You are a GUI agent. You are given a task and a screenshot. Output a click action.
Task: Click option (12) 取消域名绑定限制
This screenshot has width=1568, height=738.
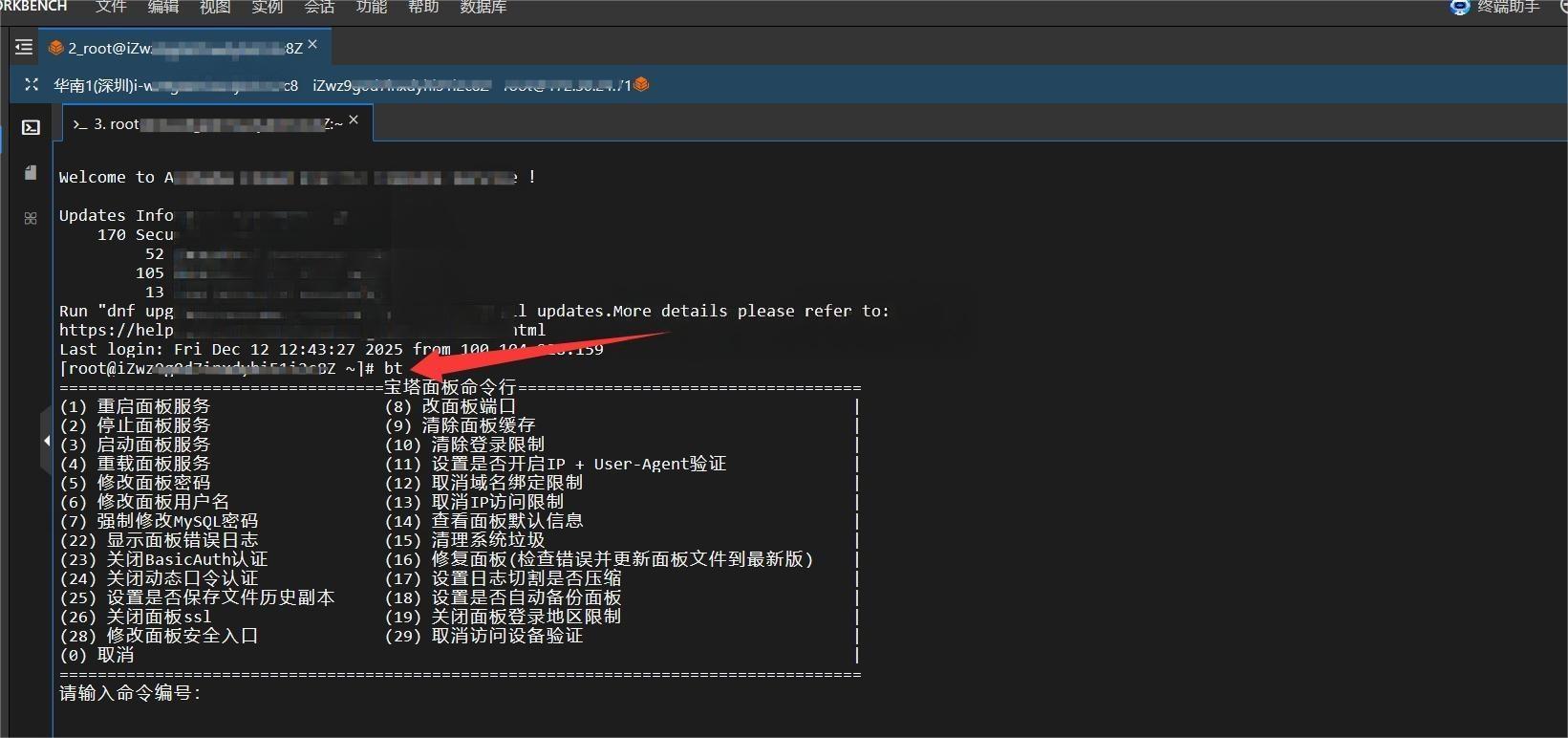pyautogui.click(x=483, y=483)
